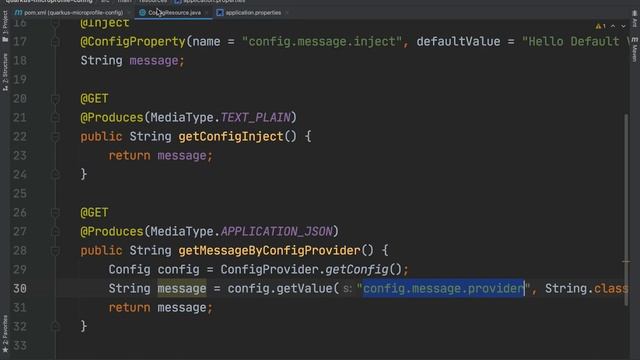The width and height of the screenshot is (640, 360).
Task: Click the getMessageByConfigProvider method name
Action: pyautogui.click(x=269, y=251)
